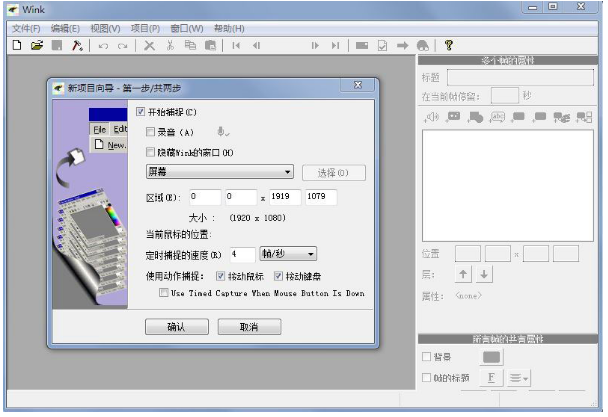This screenshot has height=417, width=608.
Task: Toggle the 按动鼠标 checkbox
Action: (x=220, y=276)
